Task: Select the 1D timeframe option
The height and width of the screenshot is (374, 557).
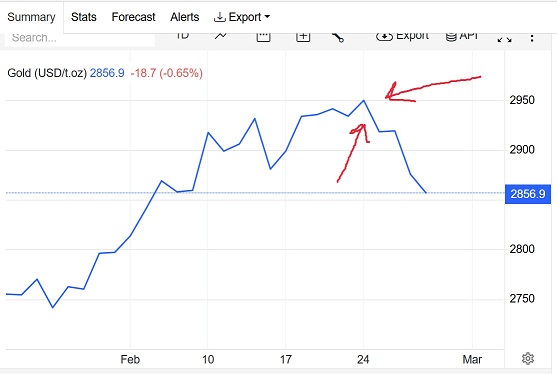Action: pyautogui.click(x=182, y=36)
